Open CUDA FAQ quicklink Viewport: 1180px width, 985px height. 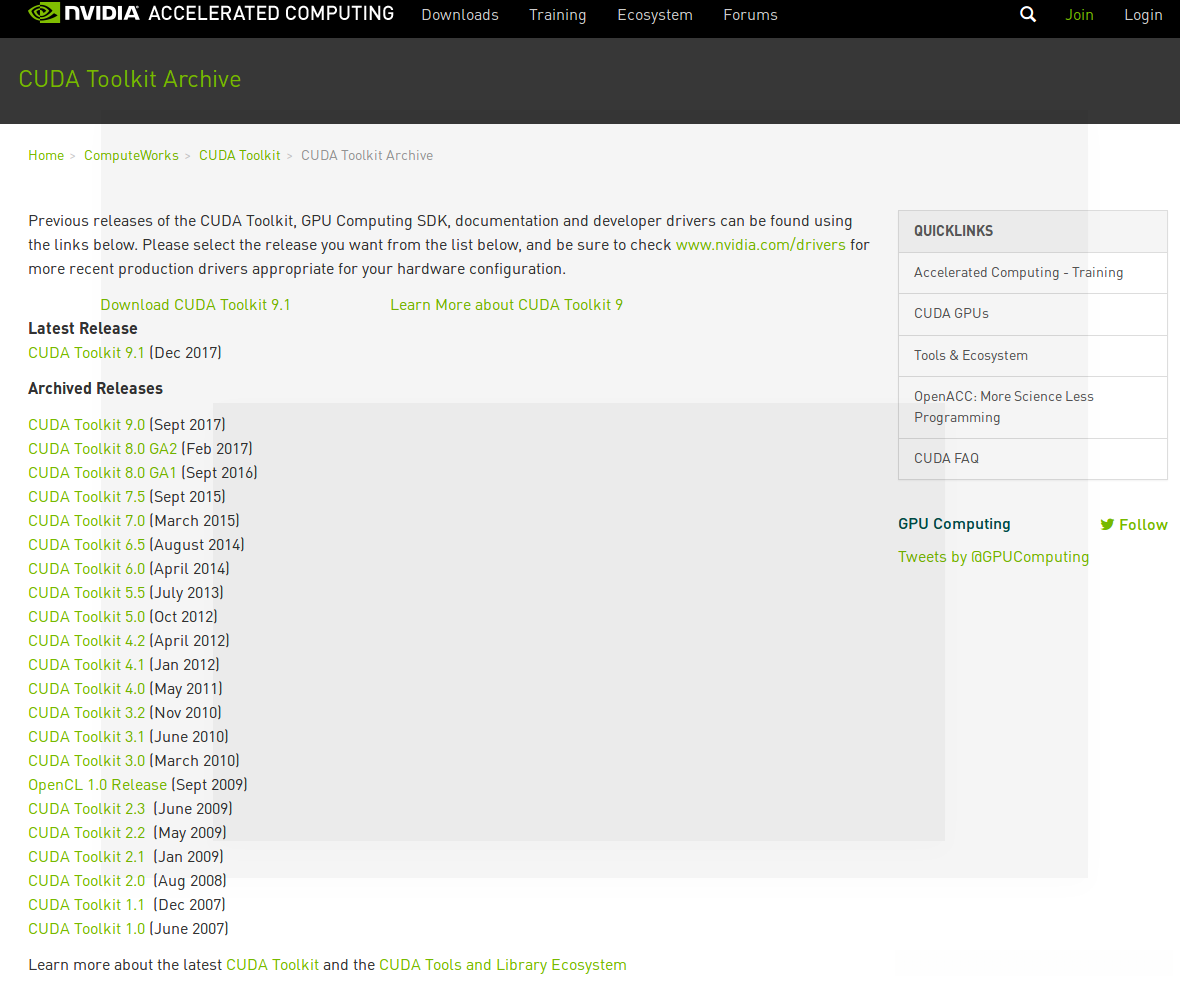(x=1032, y=458)
